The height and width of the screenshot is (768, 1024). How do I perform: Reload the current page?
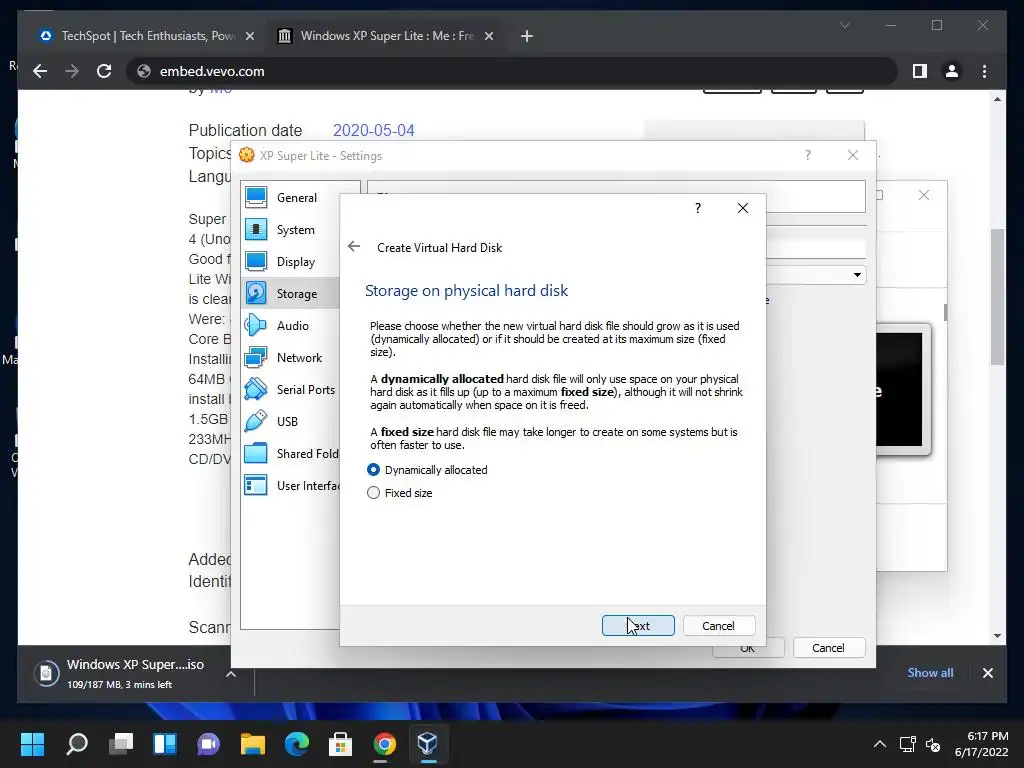pos(104,71)
